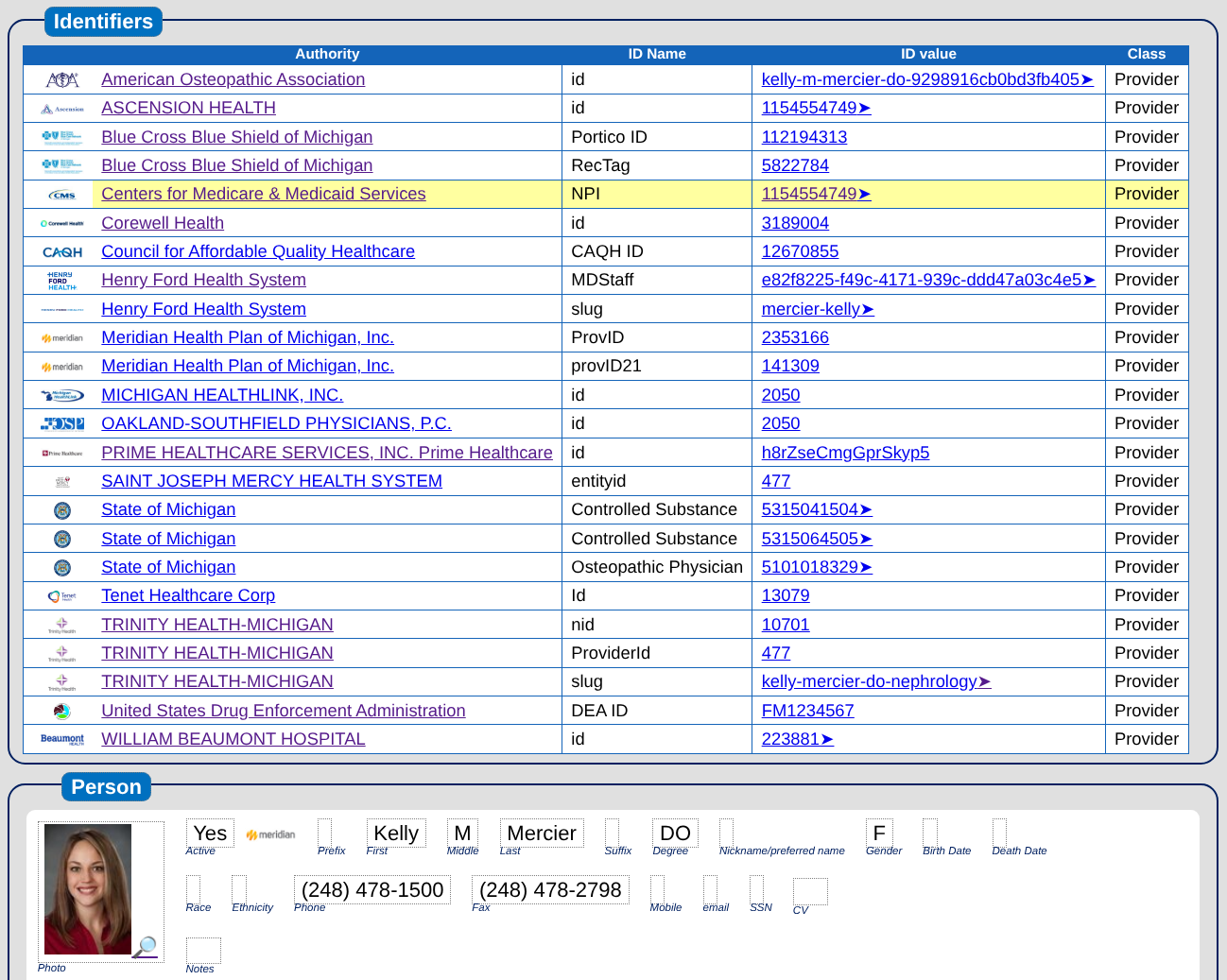The width and height of the screenshot is (1227, 980).
Task: Click the Prime Healthcare logo
Action: 62,453
